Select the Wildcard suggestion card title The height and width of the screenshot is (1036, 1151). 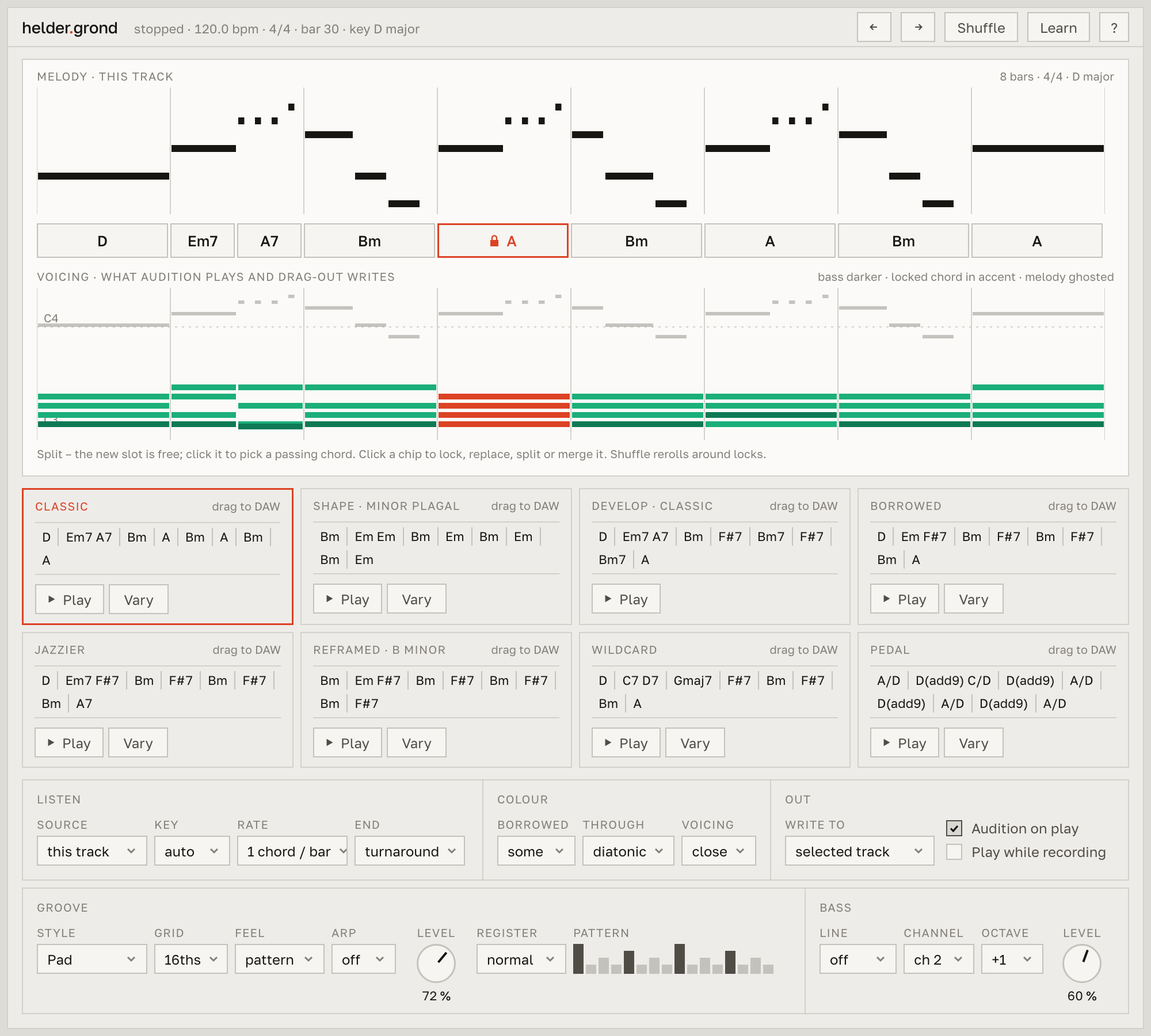pos(624,650)
